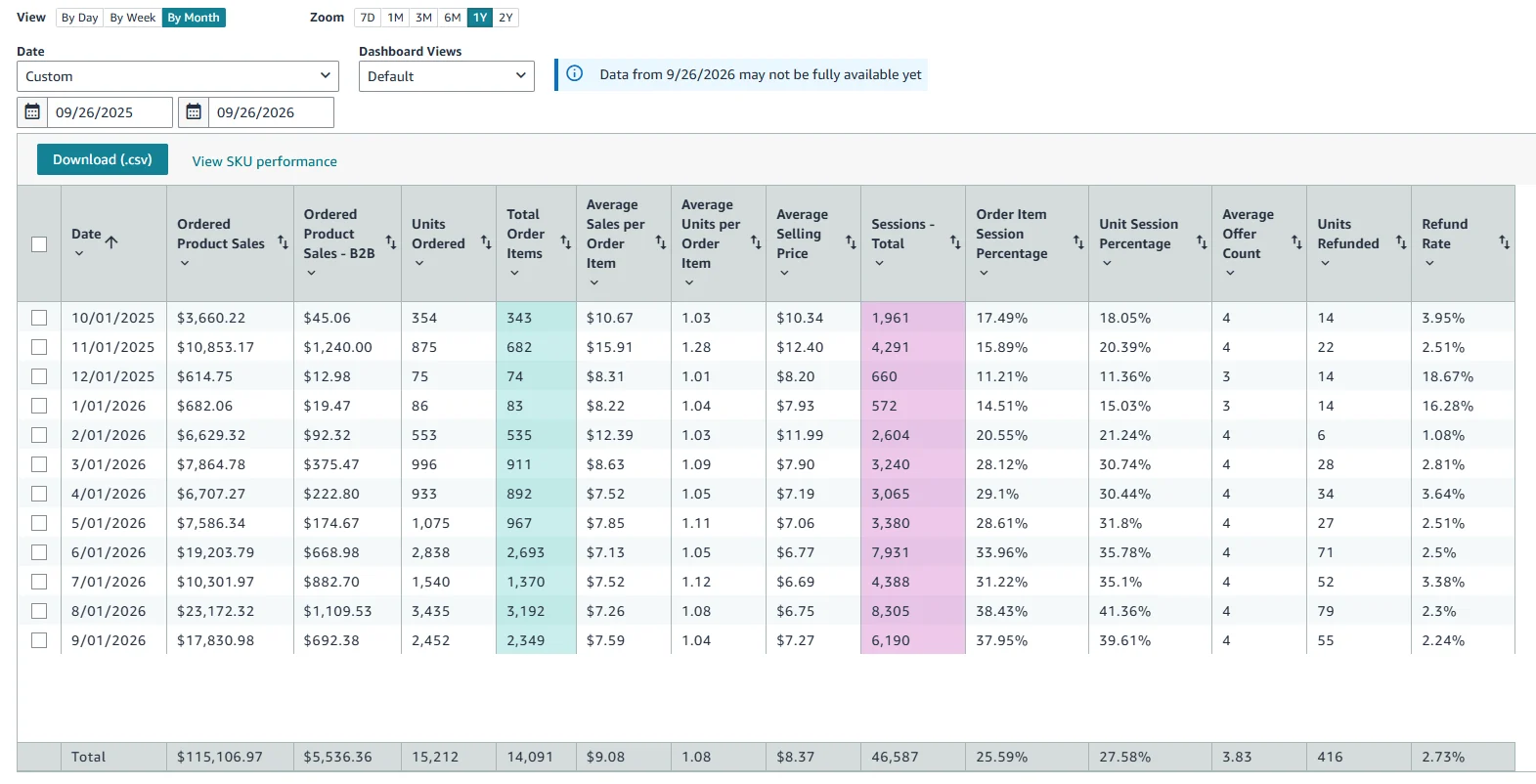Viewport: 1536px width, 784px height.
Task: Click the Total row $115,106.97 value
Action: [x=220, y=757]
